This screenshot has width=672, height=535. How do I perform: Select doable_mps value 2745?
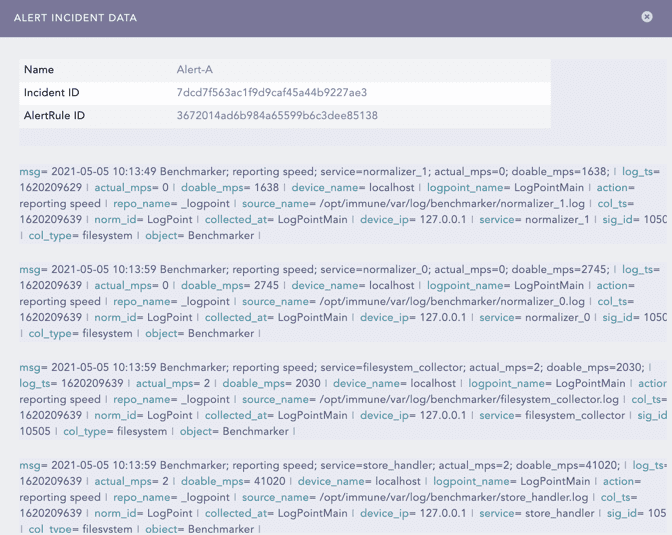[x=266, y=286]
